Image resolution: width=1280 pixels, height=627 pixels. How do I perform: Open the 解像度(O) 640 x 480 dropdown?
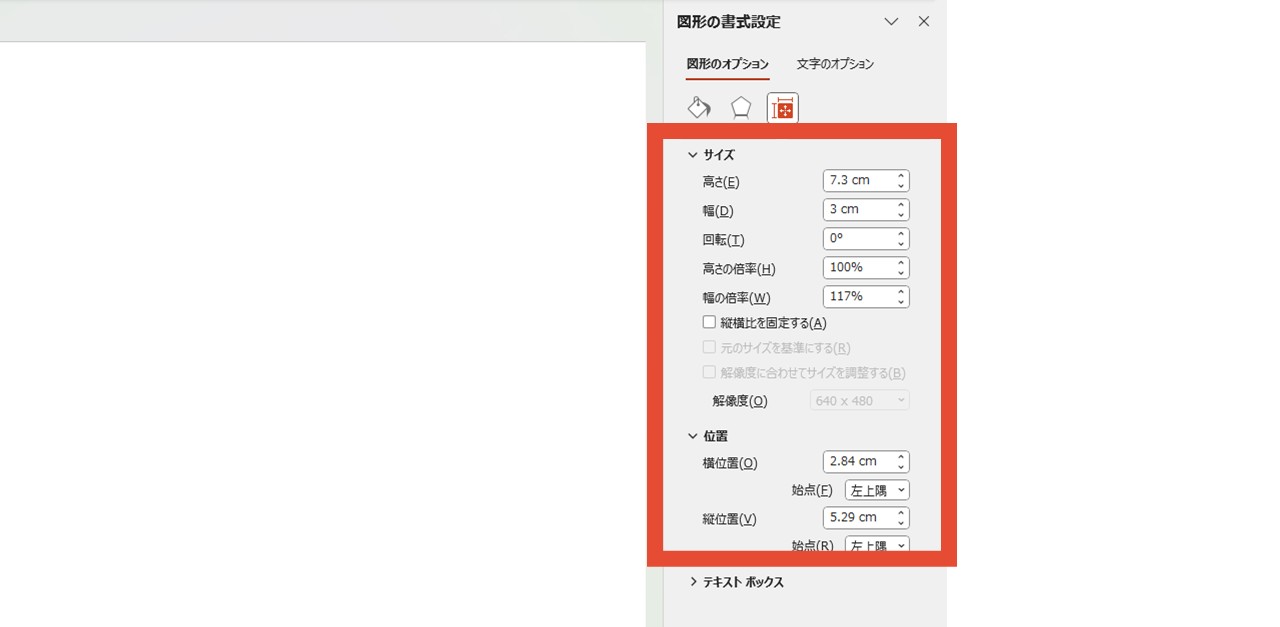pos(859,401)
